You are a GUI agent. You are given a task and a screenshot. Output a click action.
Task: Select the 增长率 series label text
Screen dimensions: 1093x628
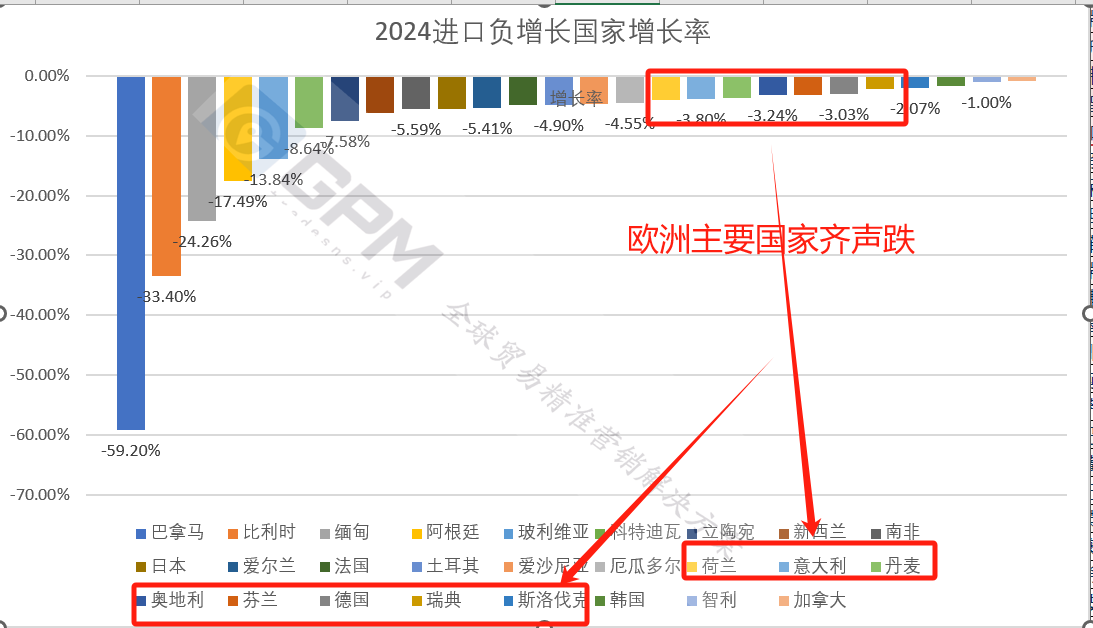pyautogui.click(x=577, y=98)
